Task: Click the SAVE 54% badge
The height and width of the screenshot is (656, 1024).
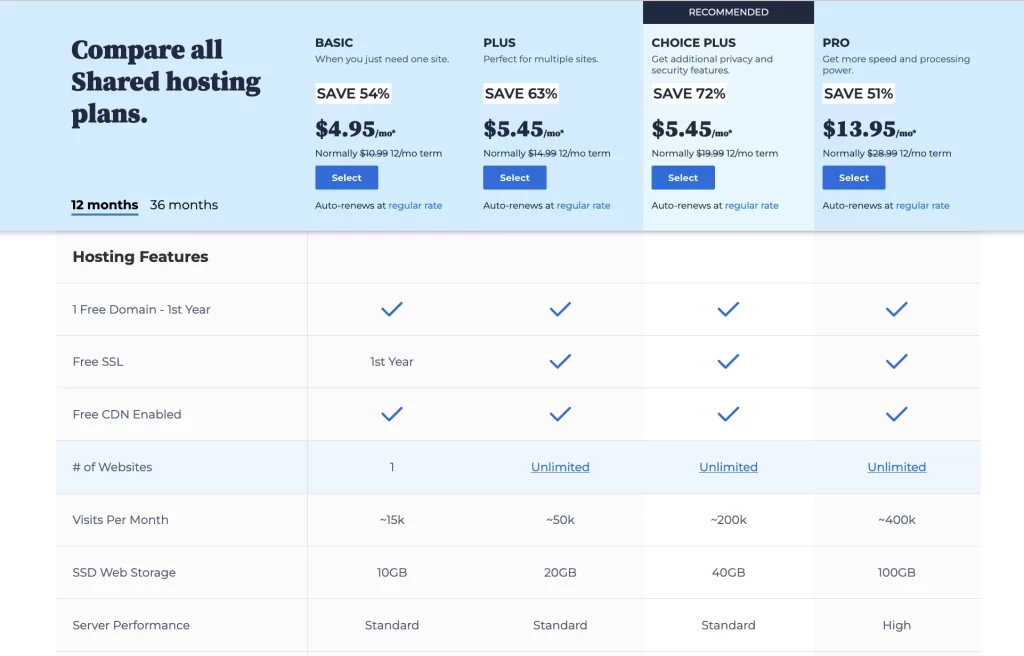Action: coord(353,93)
